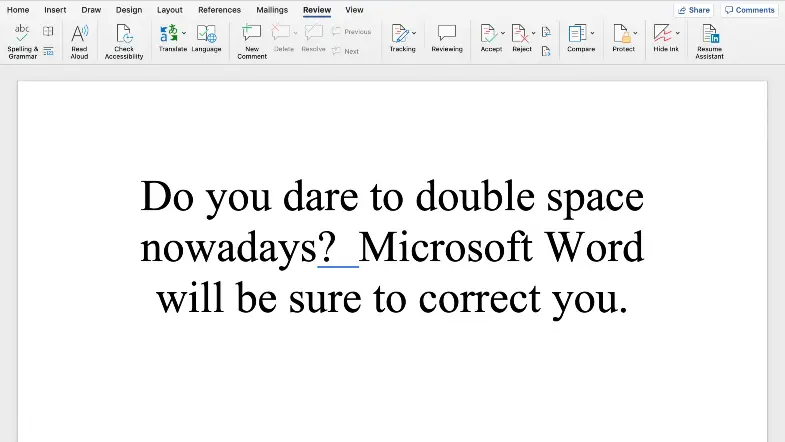
Task: Expand the Delete comment dropdown arrow
Action: pyautogui.click(x=295, y=33)
